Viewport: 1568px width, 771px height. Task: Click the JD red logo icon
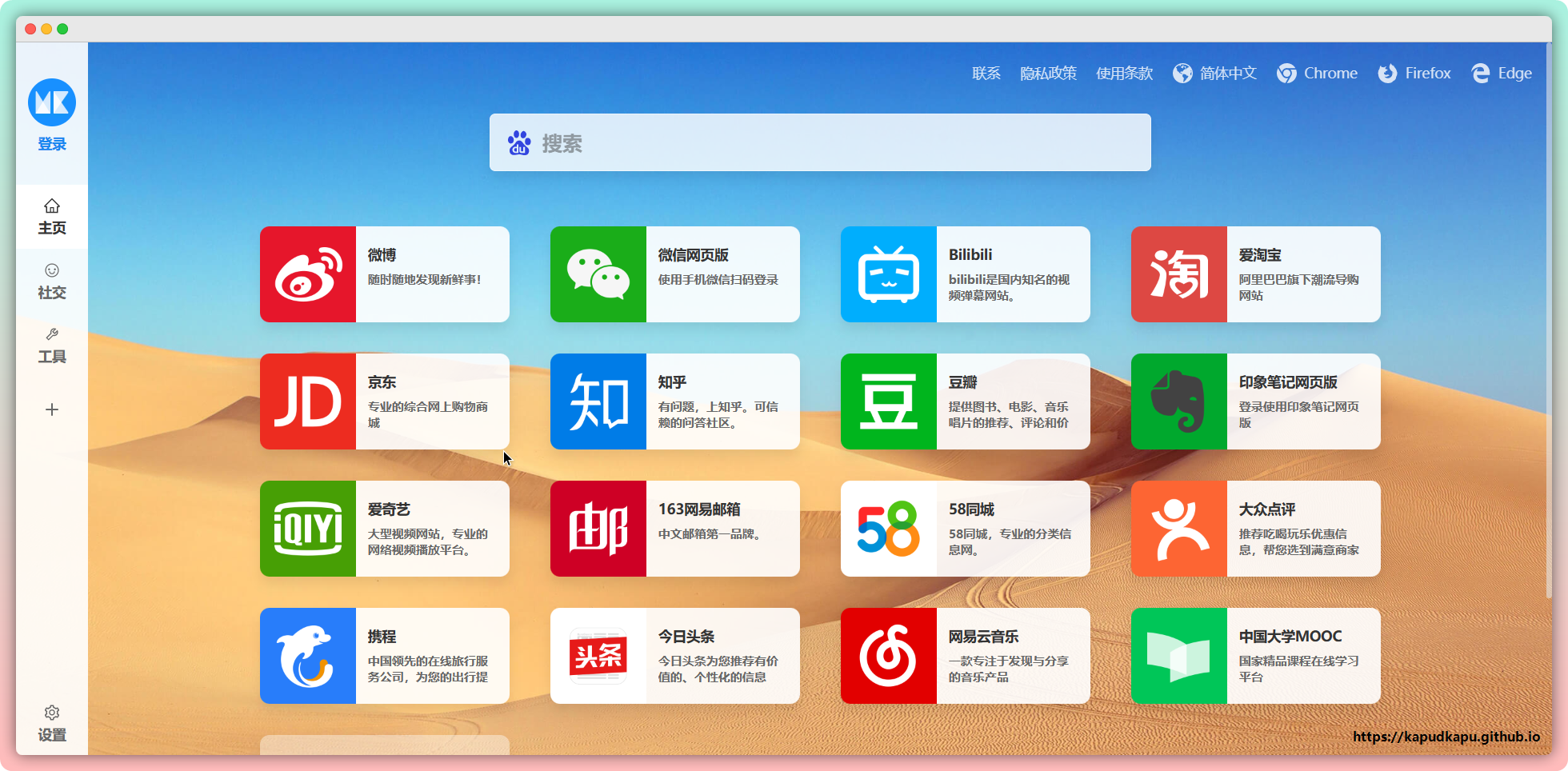click(x=308, y=401)
